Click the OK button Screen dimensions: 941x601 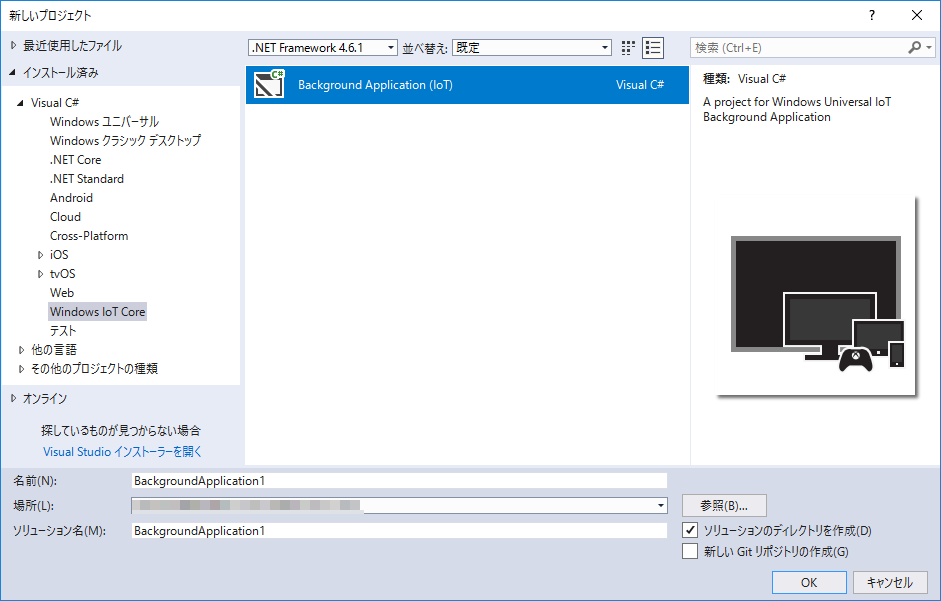809,582
